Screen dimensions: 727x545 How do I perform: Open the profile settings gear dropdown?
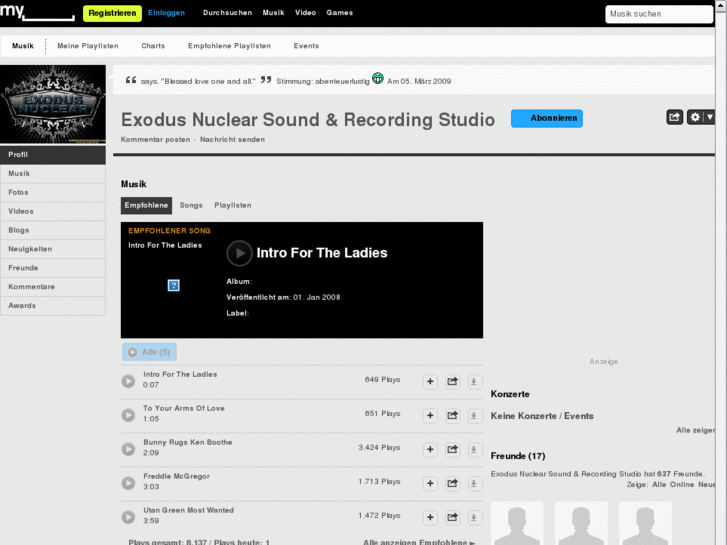[x=701, y=117]
